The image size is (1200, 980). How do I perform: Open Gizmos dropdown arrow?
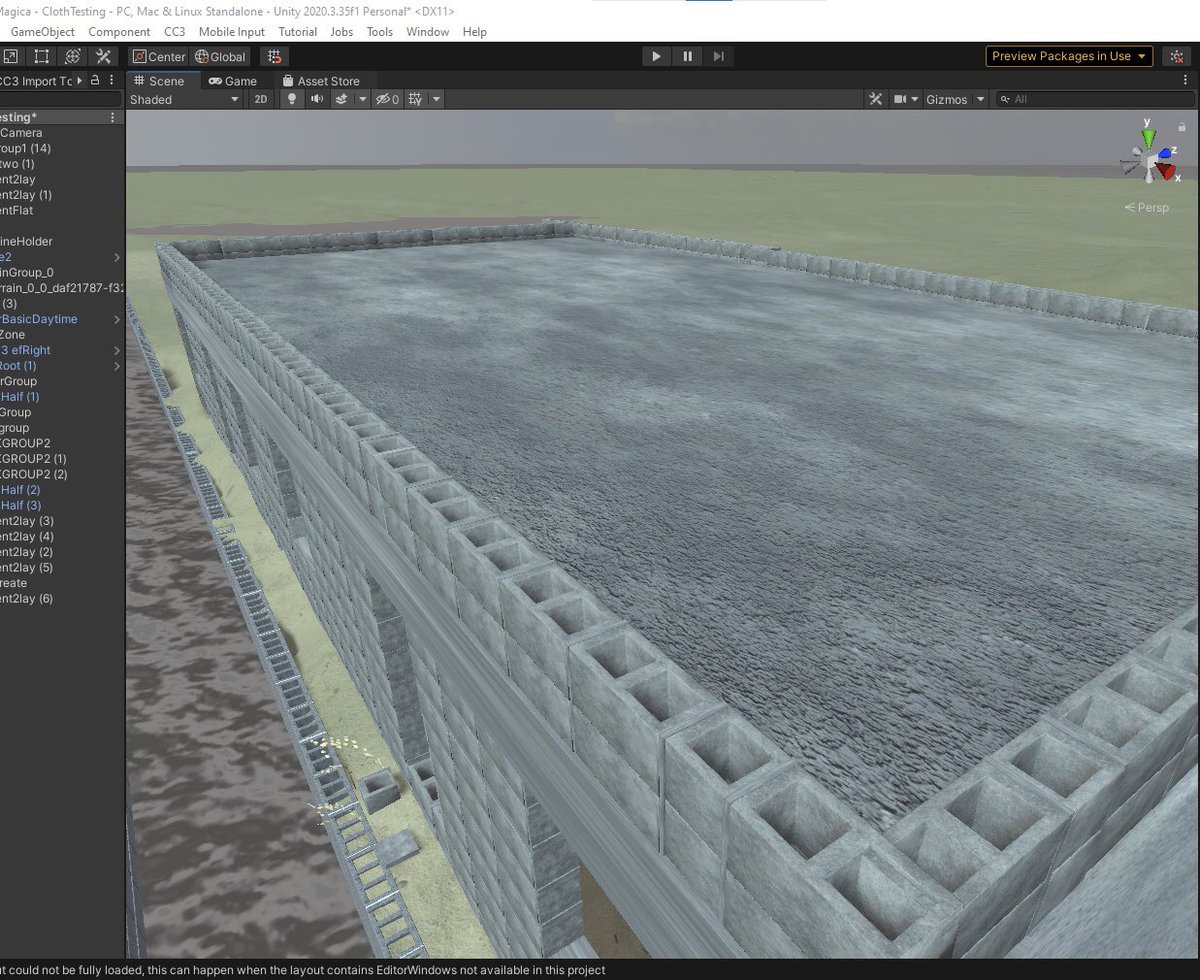[981, 99]
